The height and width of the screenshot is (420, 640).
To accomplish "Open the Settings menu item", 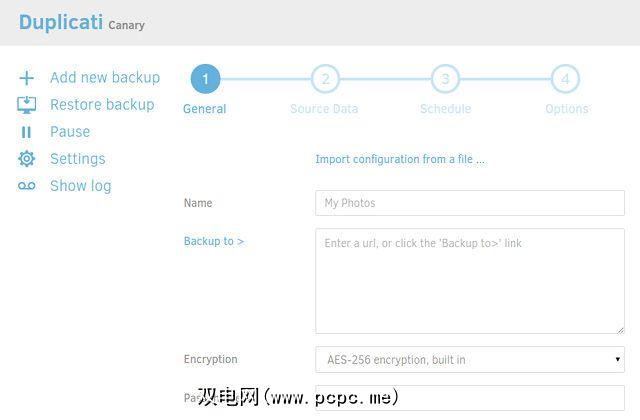I will coord(78,159).
